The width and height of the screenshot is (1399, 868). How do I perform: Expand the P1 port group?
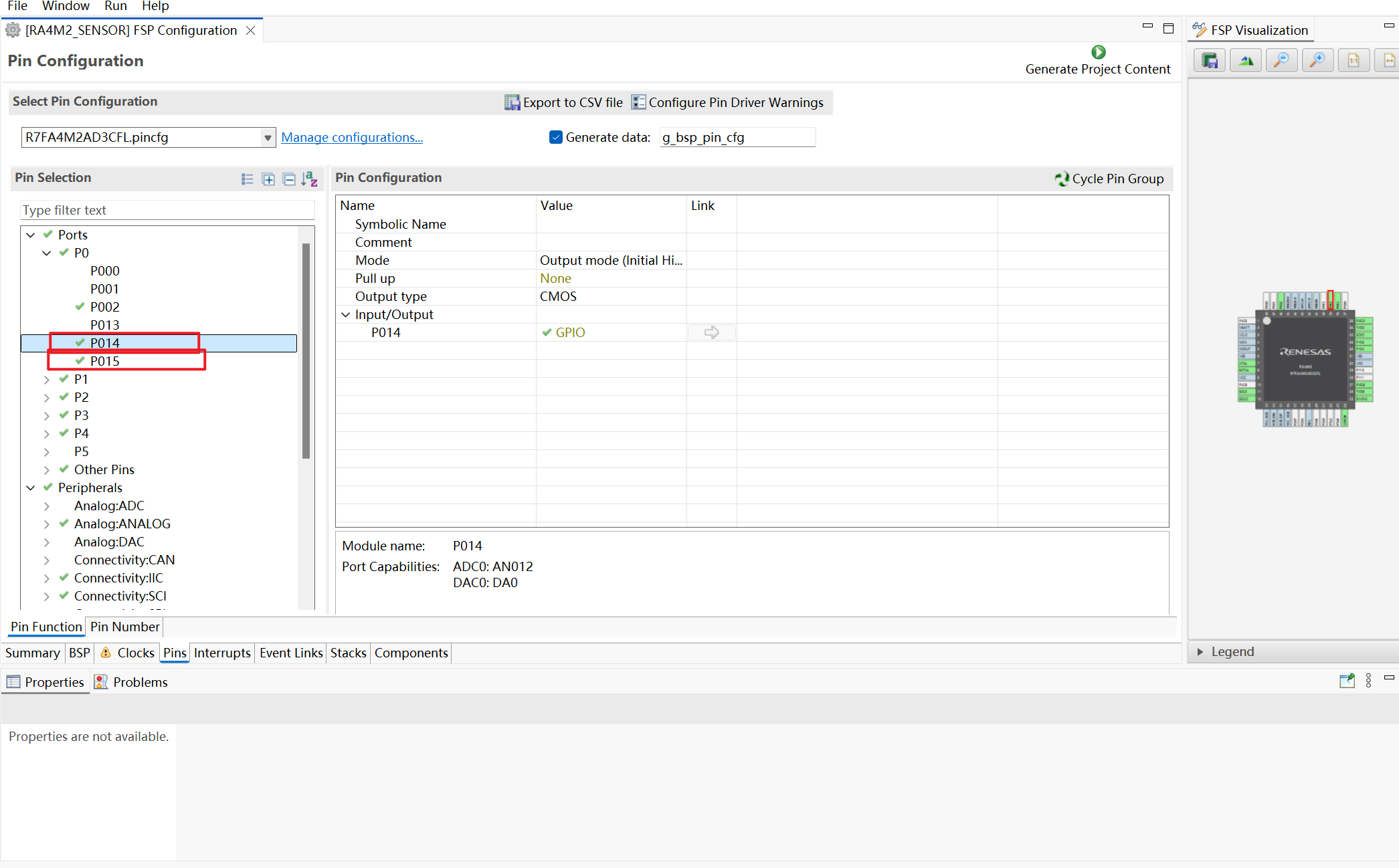(x=47, y=379)
